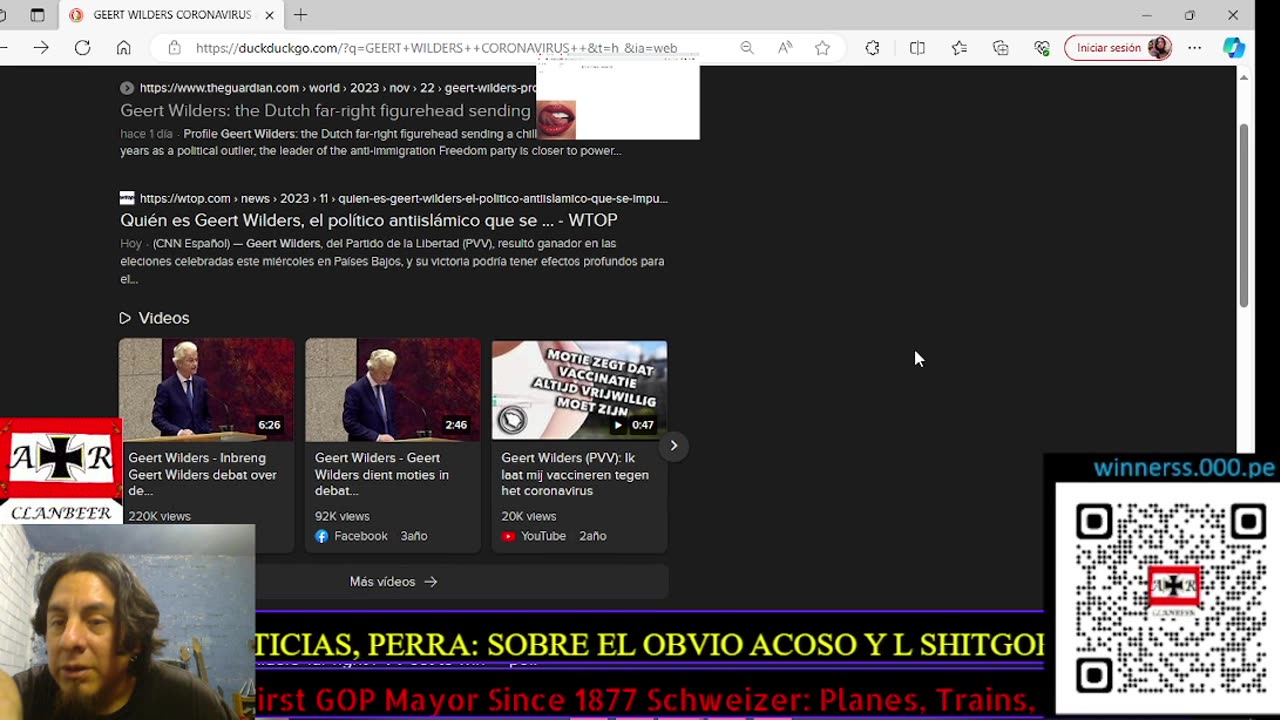Click the '220K views' text
The height and width of the screenshot is (720, 1280).
point(159,516)
